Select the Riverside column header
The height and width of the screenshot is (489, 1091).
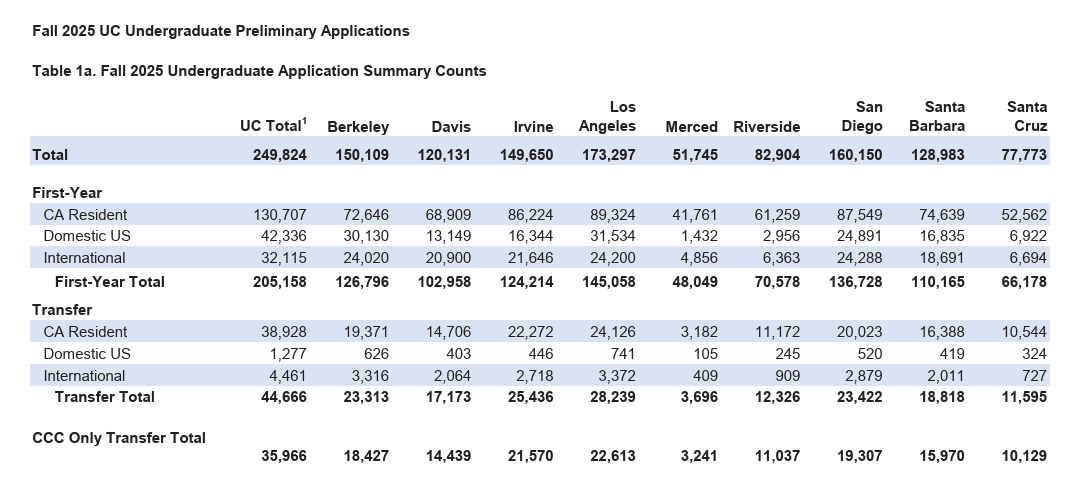point(767,127)
